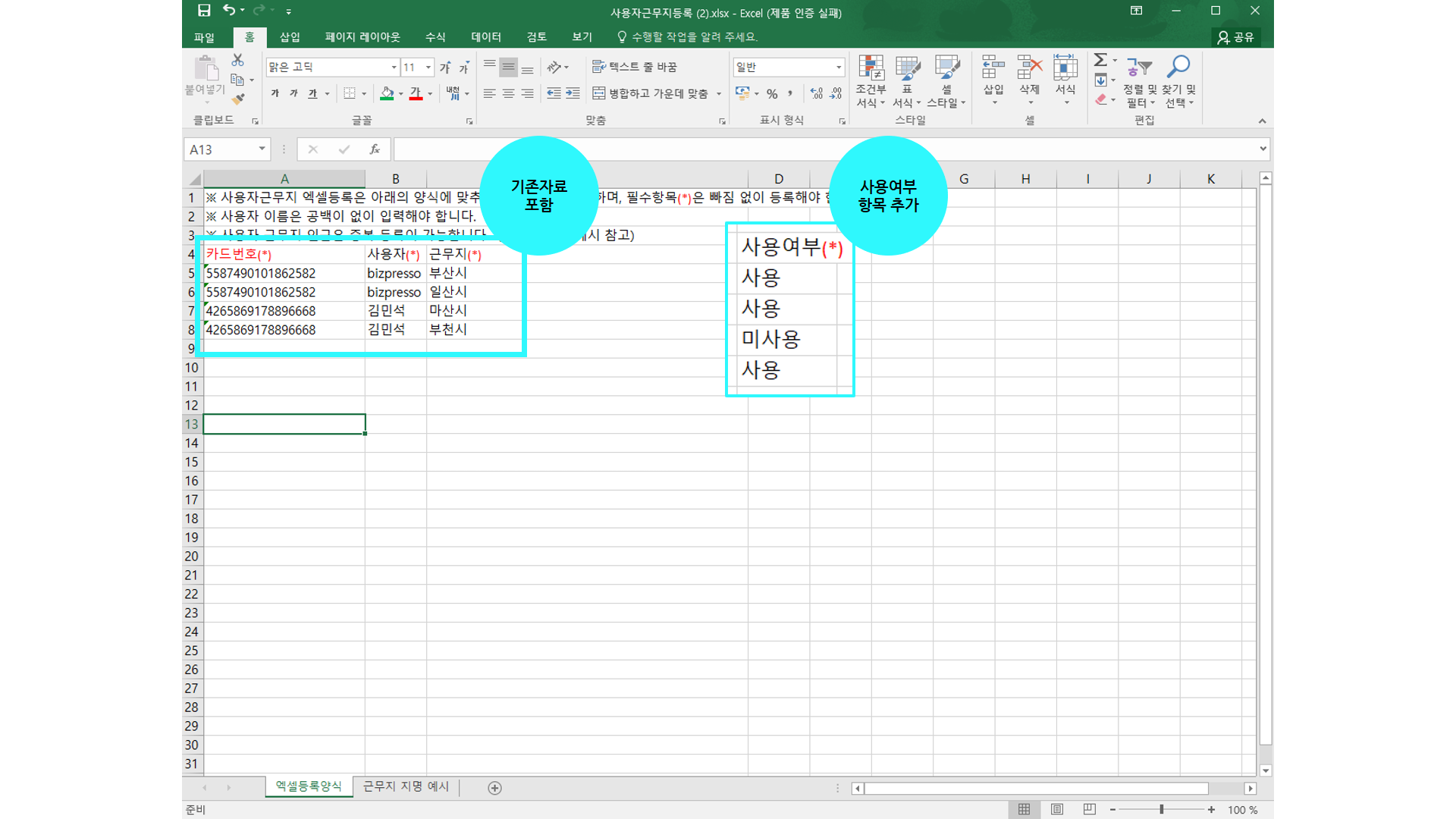Toggle Wrap Text (텍스트 줄 바꿈)
The image size is (1456, 819).
(x=635, y=67)
